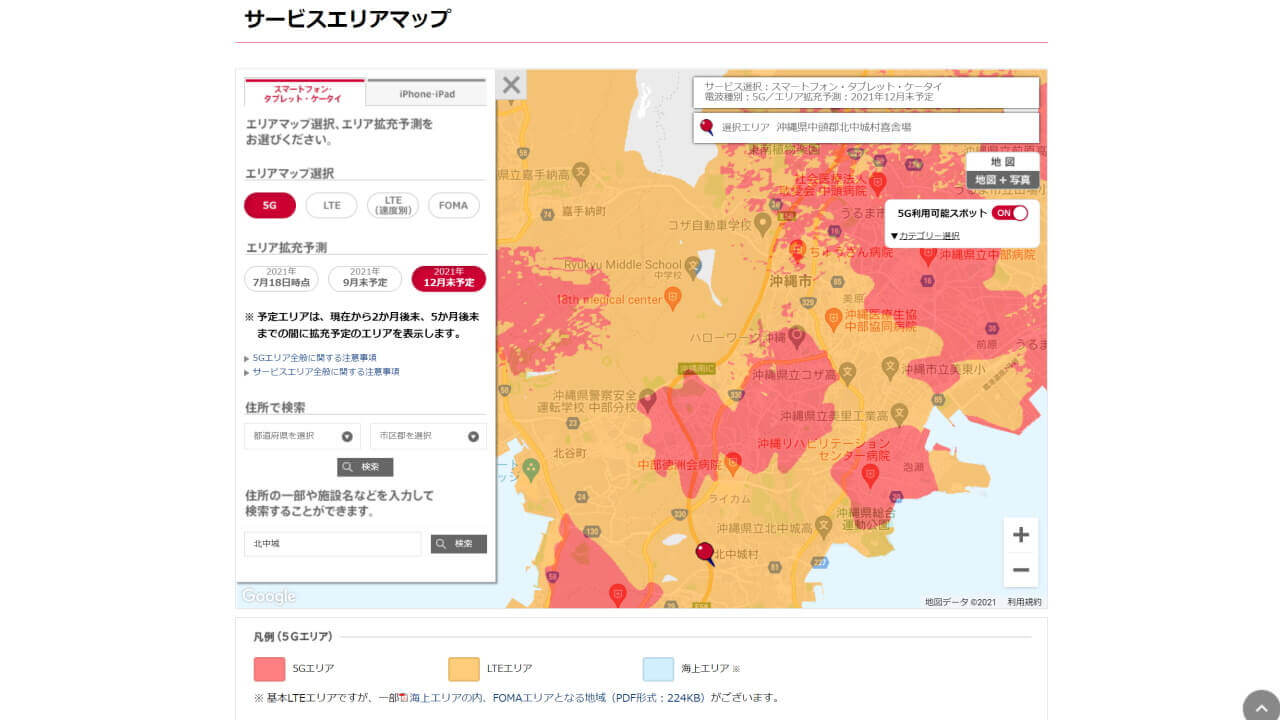Close the side panel with the X icon
Screen dimensions: 1280x720
point(511,84)
